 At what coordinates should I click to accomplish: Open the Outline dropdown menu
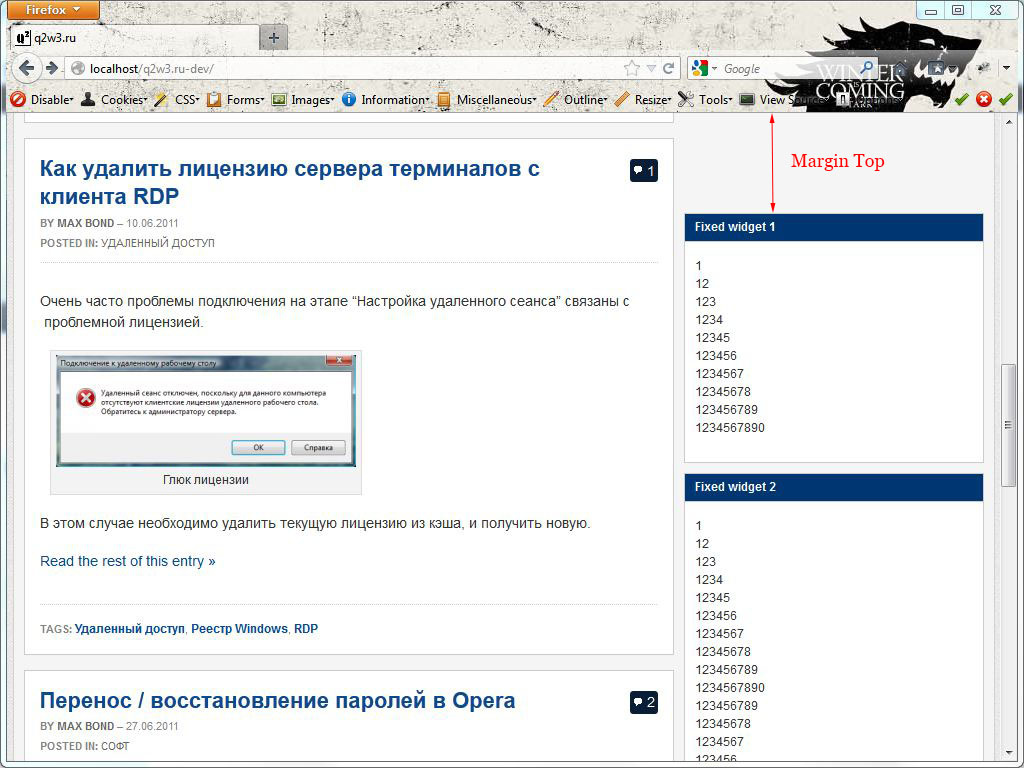[575, 99]
